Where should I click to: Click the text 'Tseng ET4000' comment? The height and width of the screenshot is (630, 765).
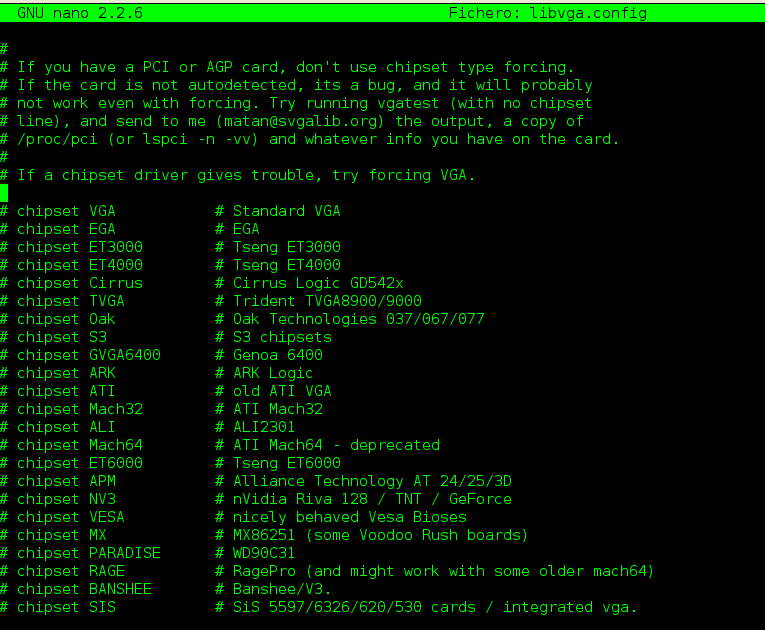click(x=287, y=265)
